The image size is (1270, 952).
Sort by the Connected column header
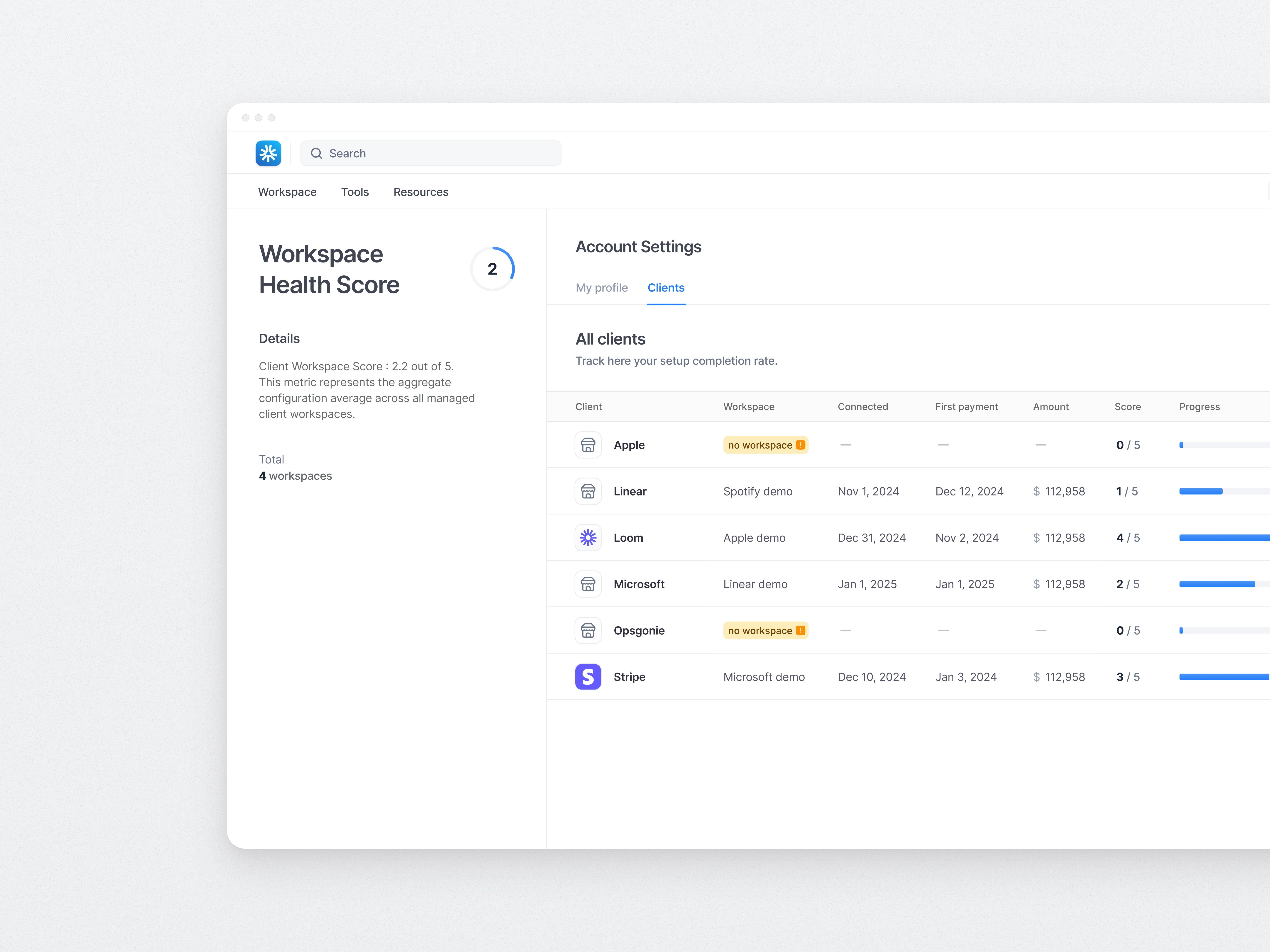(862, 407)
